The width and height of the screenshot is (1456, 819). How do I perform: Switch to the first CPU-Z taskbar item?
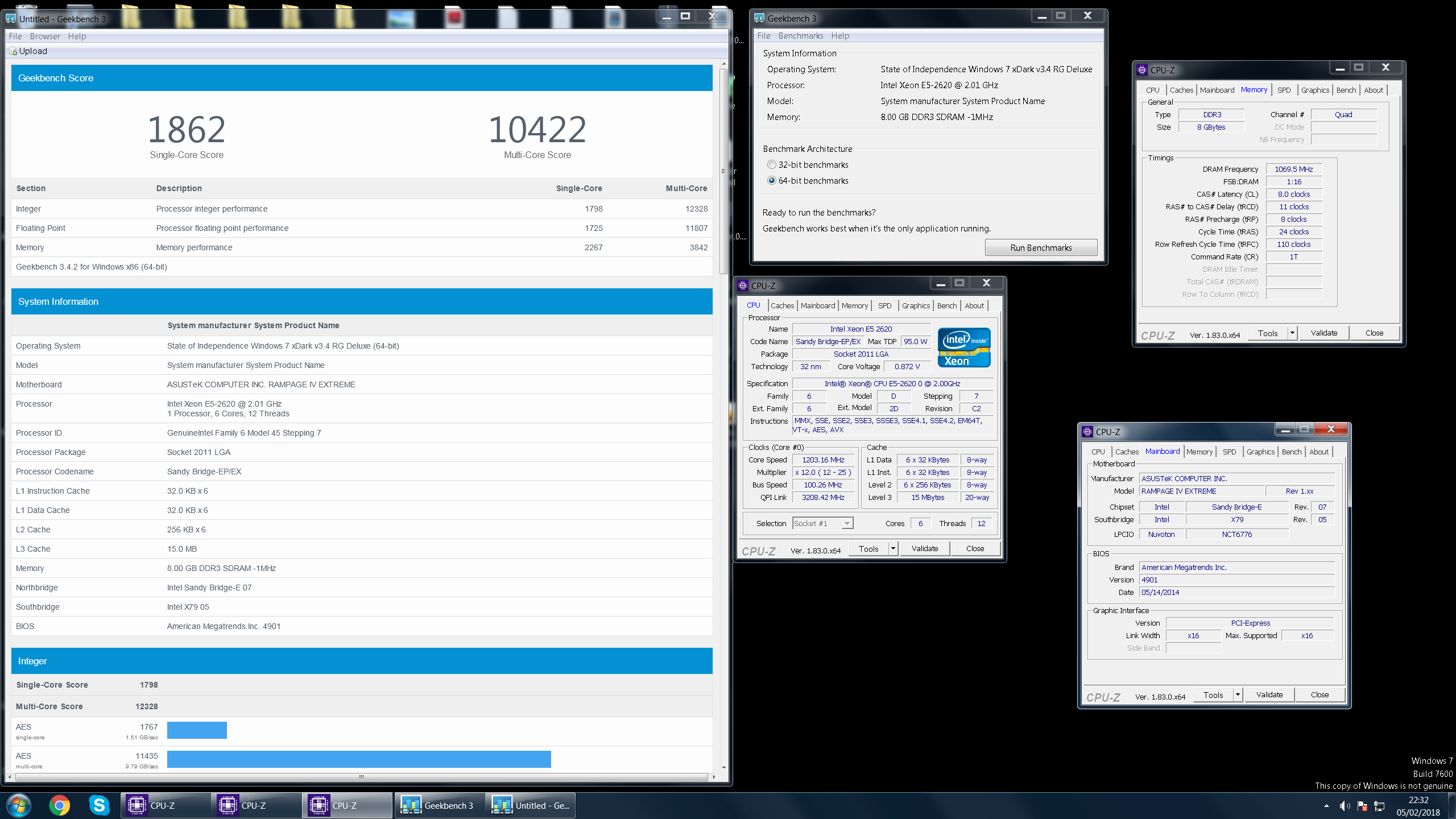click(165, 805)
